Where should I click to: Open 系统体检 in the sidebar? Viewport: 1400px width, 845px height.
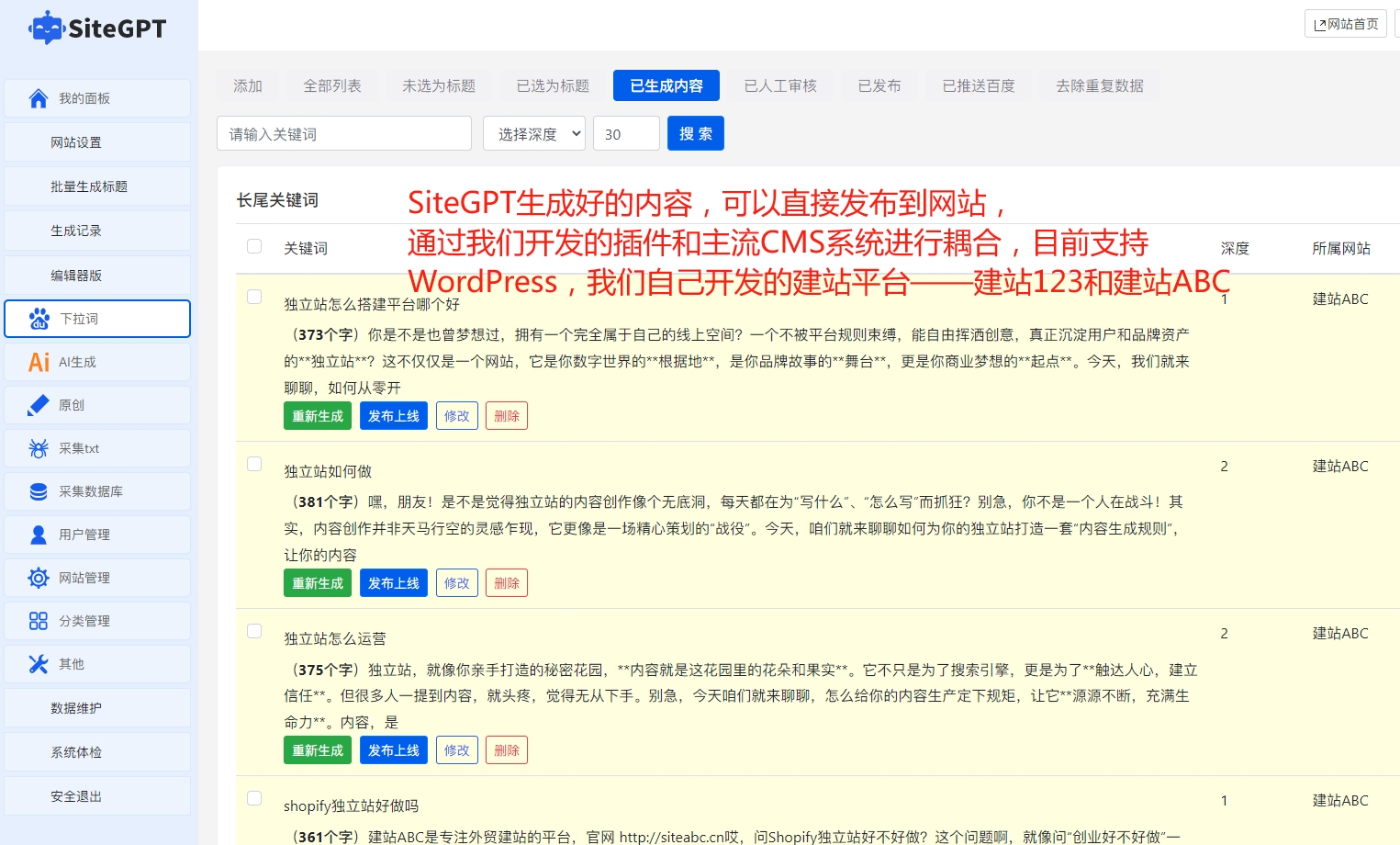coord(97,752)
